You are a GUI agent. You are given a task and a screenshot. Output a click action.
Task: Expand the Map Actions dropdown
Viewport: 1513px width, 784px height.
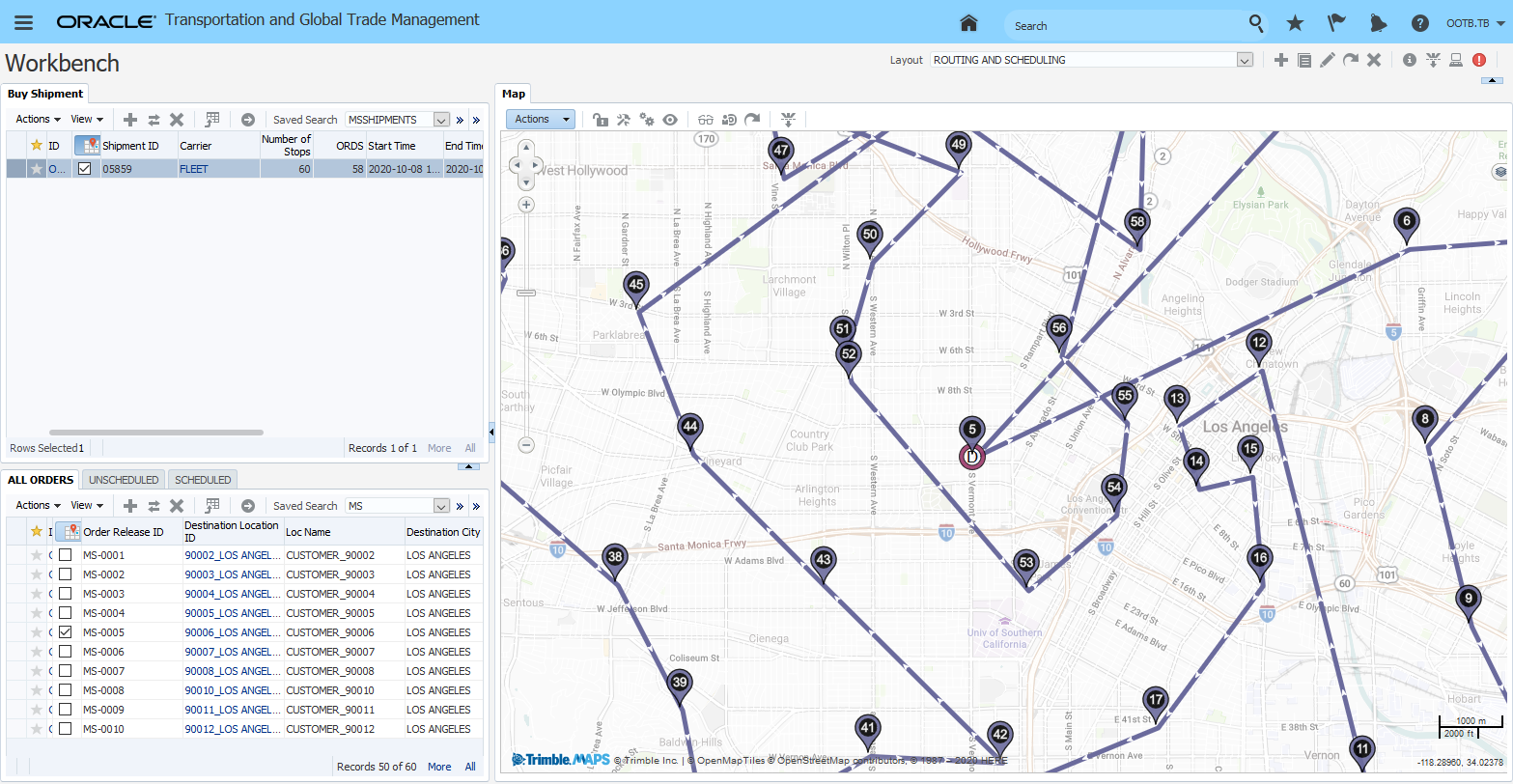(541, 119)
